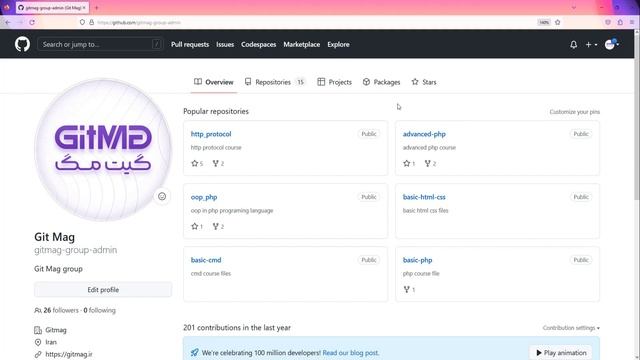Click the browser zoom level indicator

544,22
